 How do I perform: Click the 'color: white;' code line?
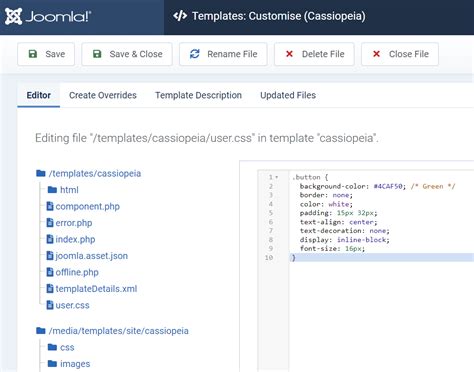[326, 204]
